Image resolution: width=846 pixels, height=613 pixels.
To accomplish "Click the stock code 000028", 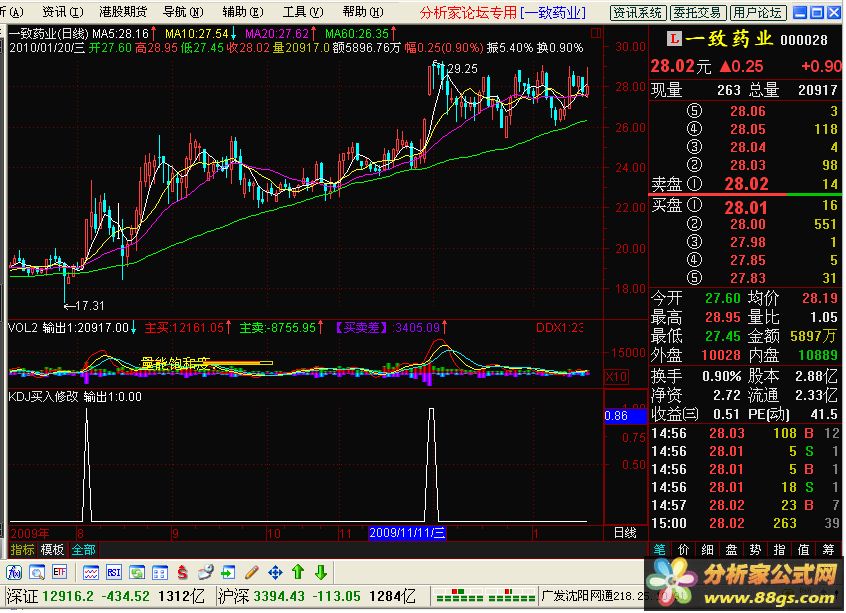I will [x=804, y=39].
